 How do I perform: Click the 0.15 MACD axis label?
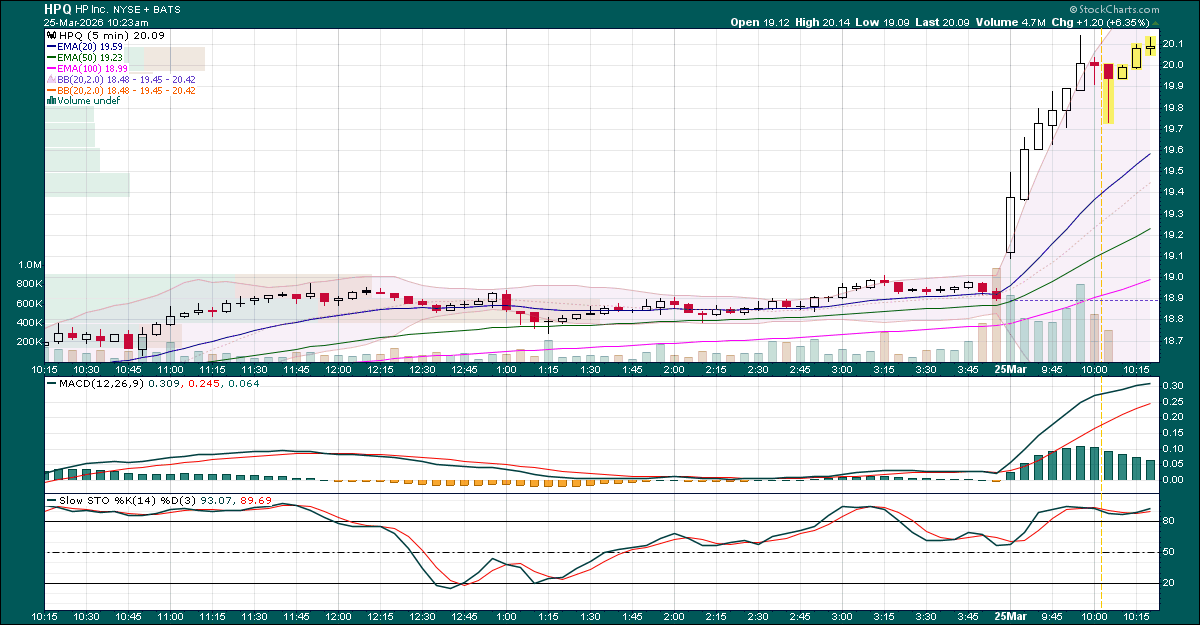pos(1173,433)
